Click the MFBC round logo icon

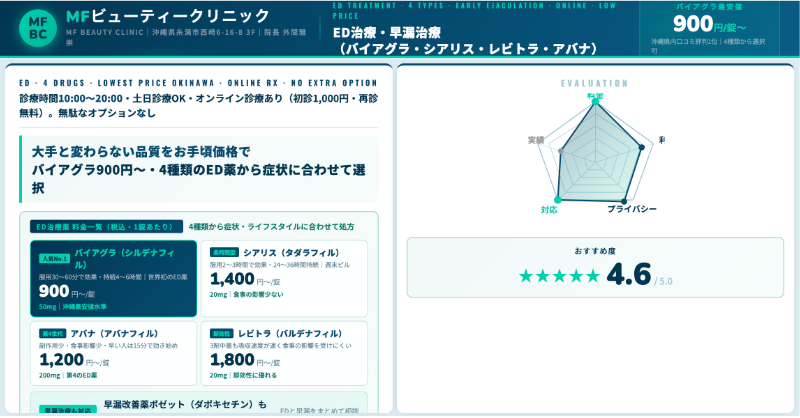point(38,28)
